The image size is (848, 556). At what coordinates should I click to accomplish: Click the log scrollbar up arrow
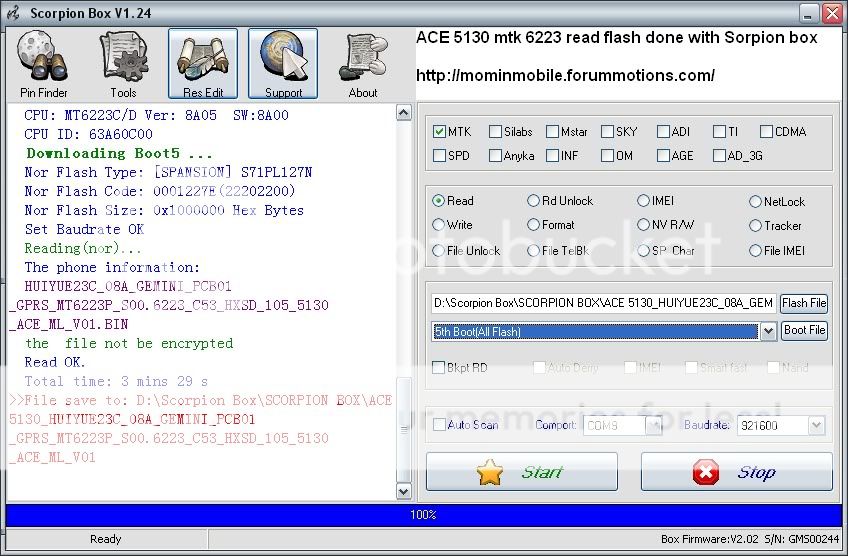pyautogui.click(x=404, y=112)
